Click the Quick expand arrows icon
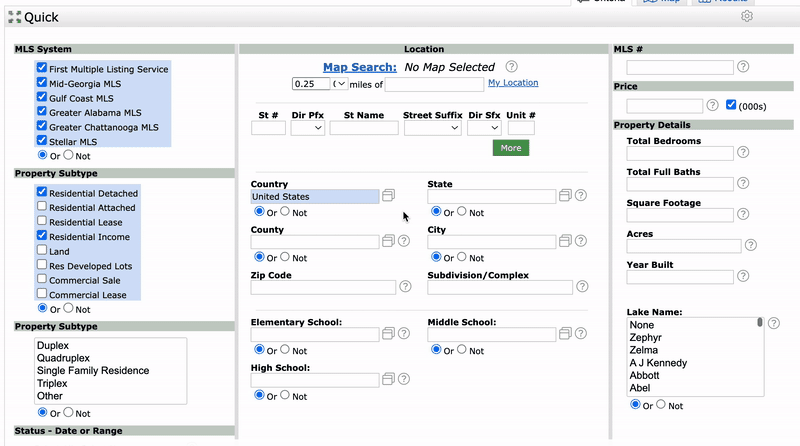The width and height of the screenshot is (800, 446). point(15,17)
